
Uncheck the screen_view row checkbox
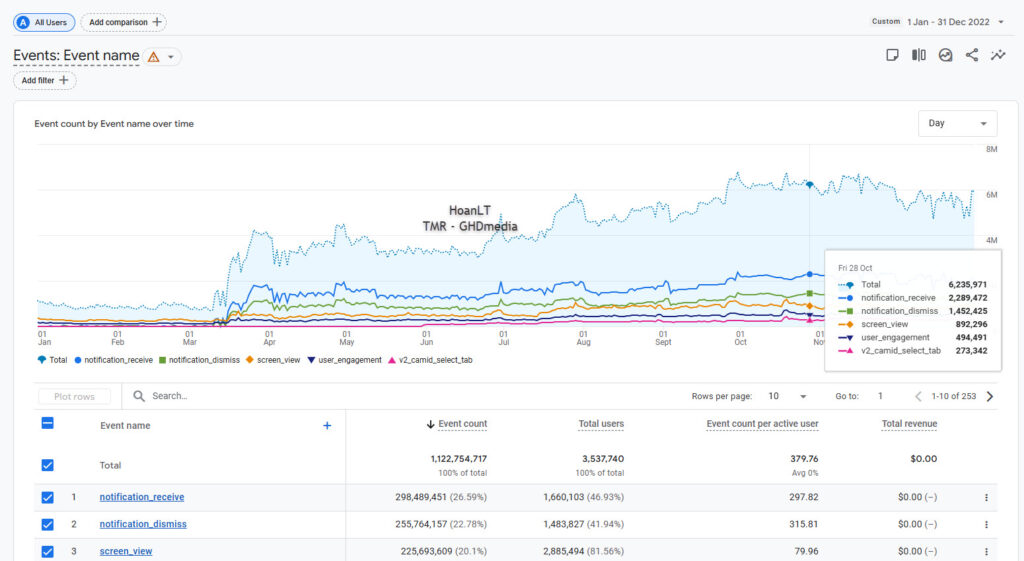pos(48,551)
